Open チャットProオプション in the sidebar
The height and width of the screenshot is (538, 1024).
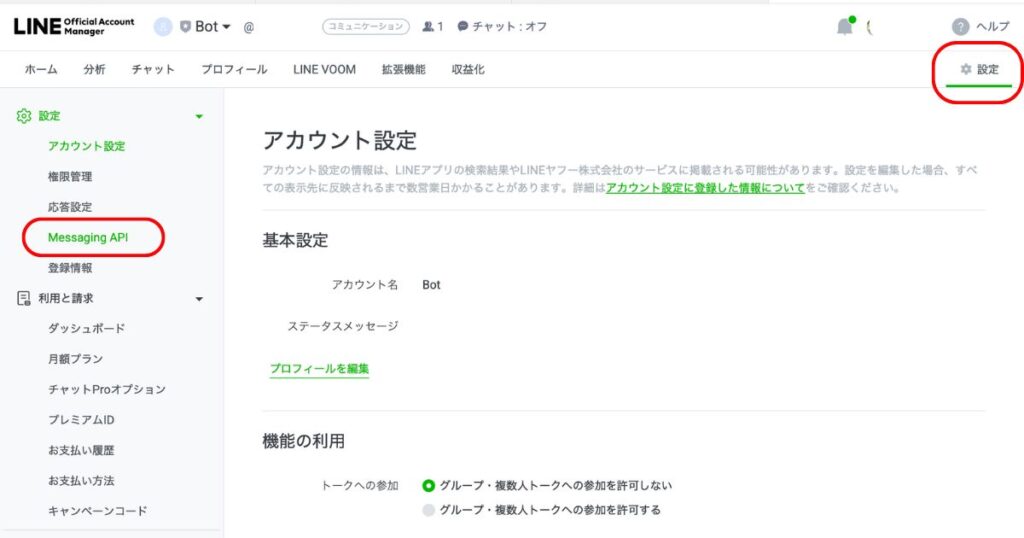click(x=107, y=389)
